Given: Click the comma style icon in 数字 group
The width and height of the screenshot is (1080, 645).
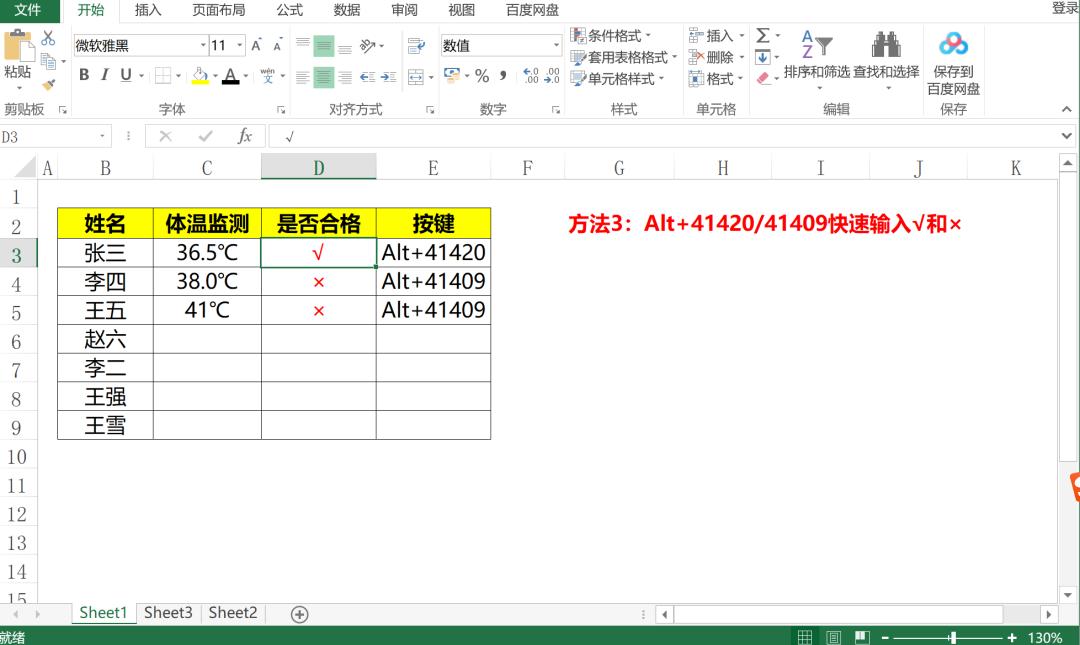Looking at the screenshot, I should (505, 74).
